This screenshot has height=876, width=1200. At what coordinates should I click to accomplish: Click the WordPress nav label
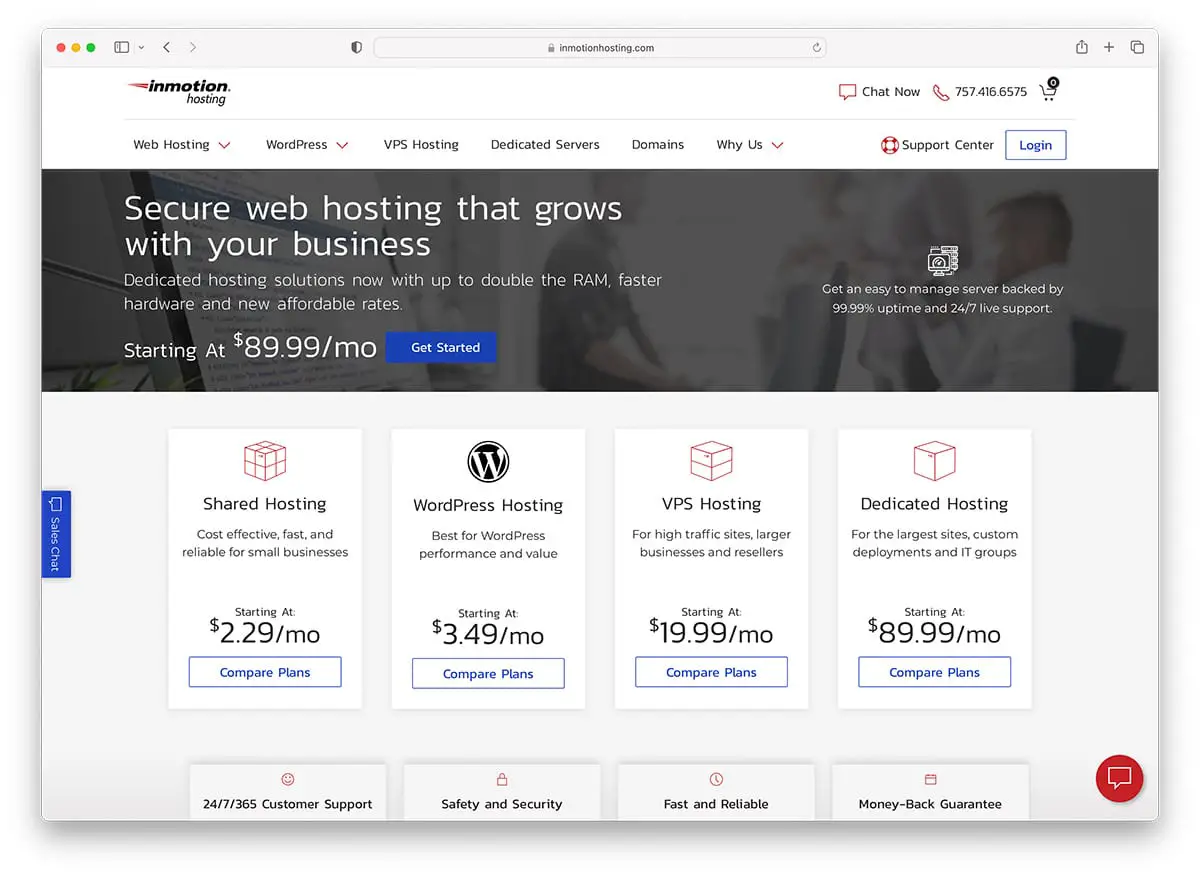pos(296,145)
